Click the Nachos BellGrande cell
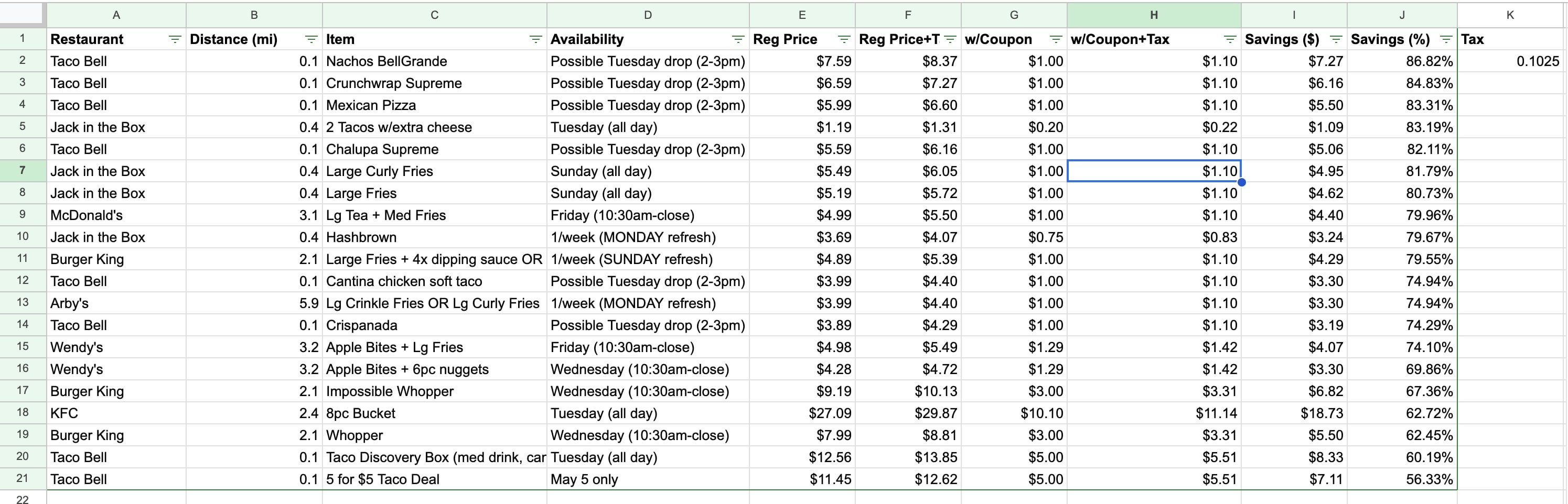 click(x=434, y=61)
